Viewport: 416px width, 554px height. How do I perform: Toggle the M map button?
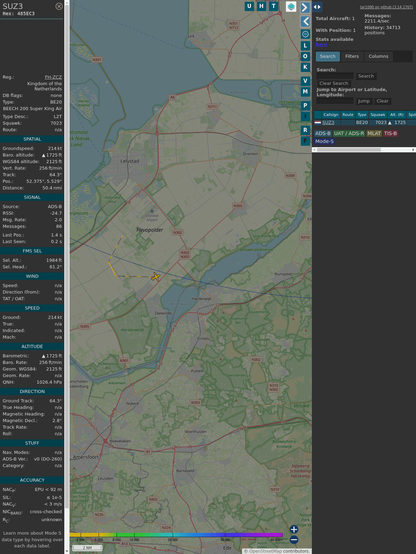(305, 92)
